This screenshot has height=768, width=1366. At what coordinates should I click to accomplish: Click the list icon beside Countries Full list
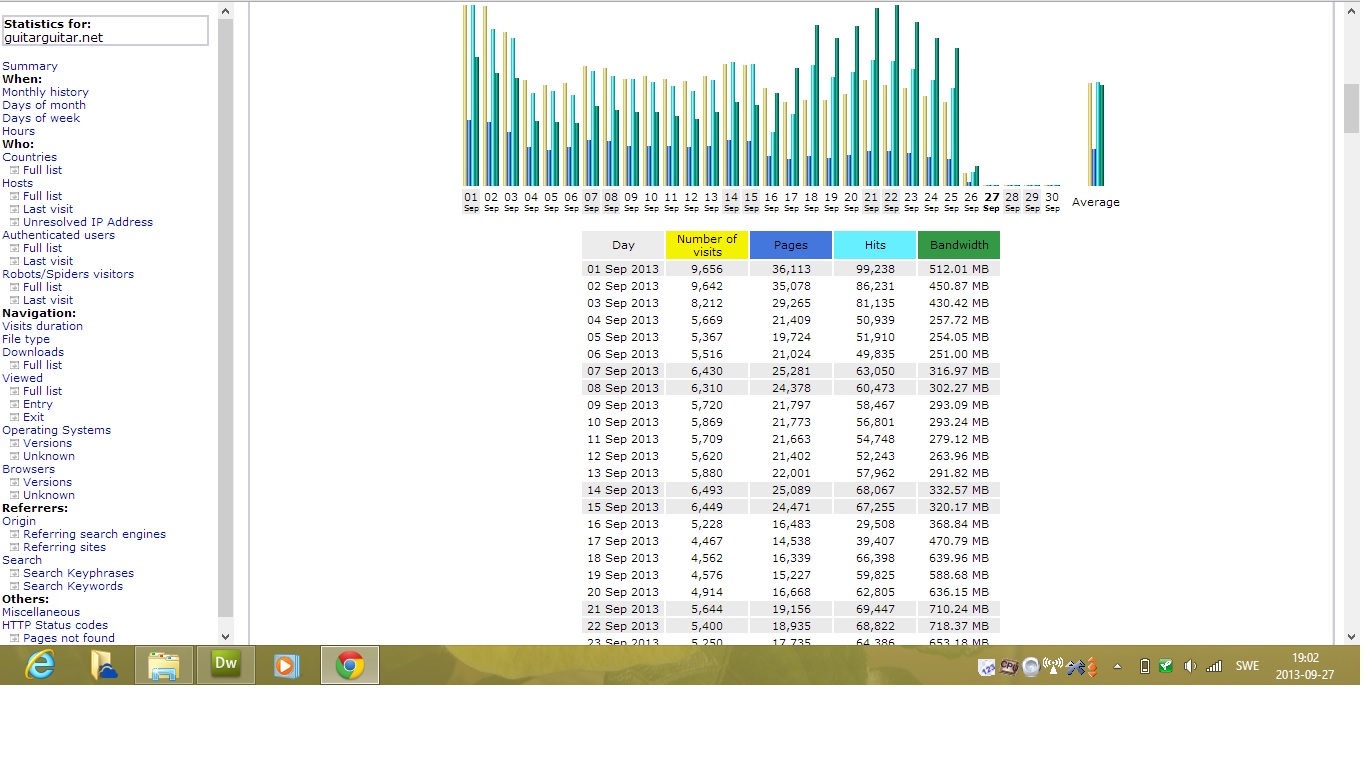coord(15,170)
